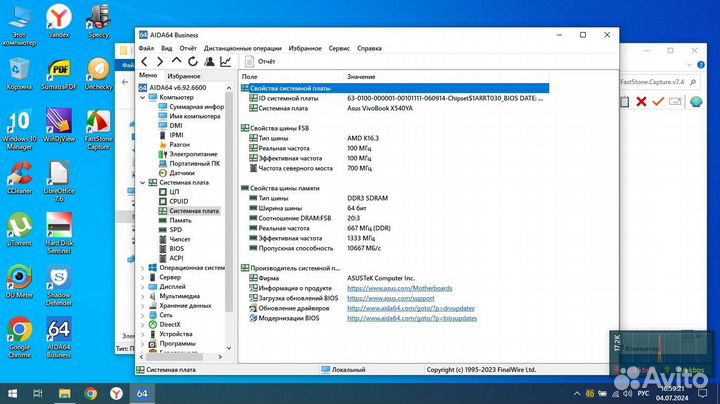Viewport: 720px width, 404px height.
Task: Open File Explorer from the taskbar
Action: tap(65, 393)
